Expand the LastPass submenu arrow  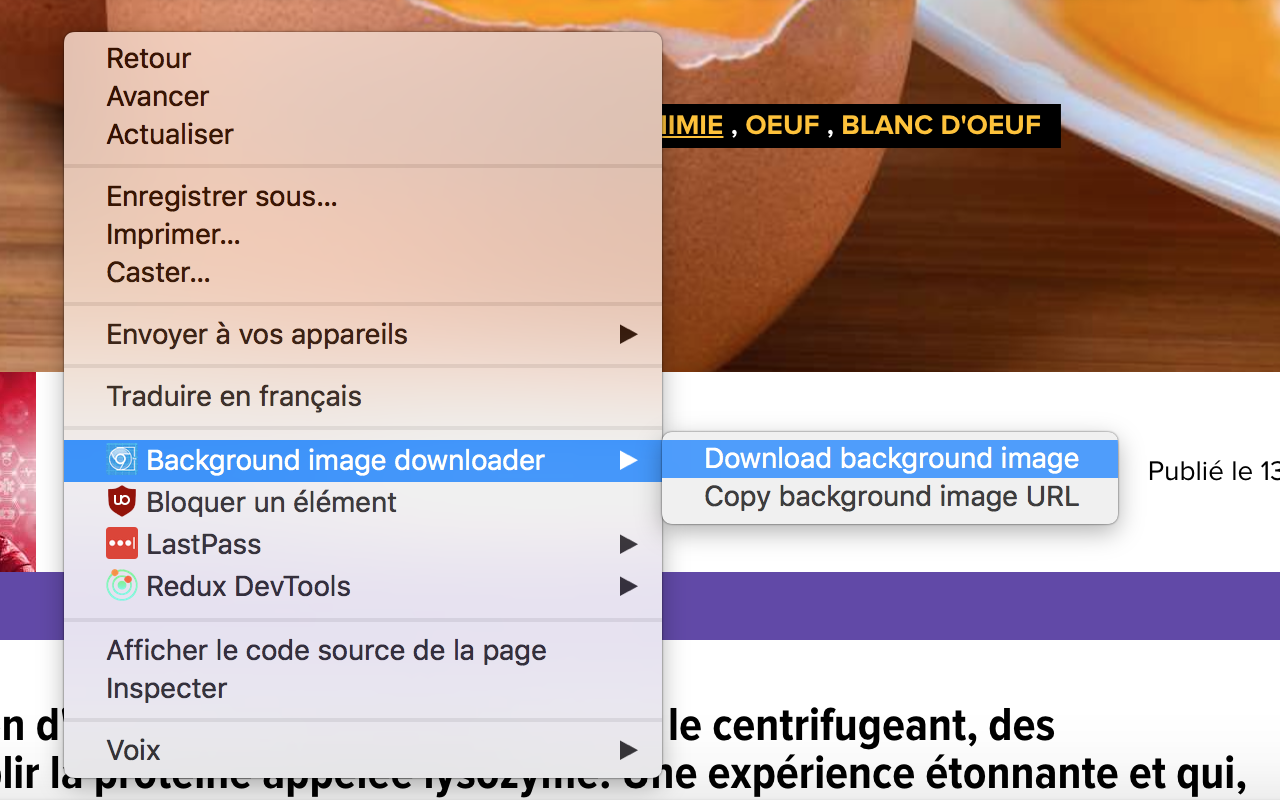tap(629, 544)
